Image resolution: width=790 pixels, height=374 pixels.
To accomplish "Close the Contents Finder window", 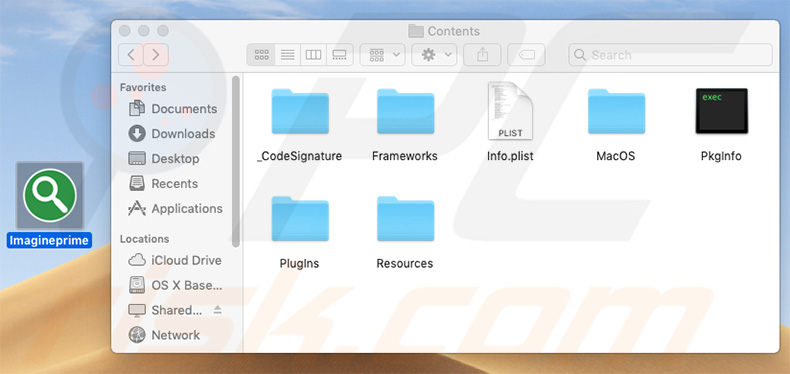I will click(124, 31).
